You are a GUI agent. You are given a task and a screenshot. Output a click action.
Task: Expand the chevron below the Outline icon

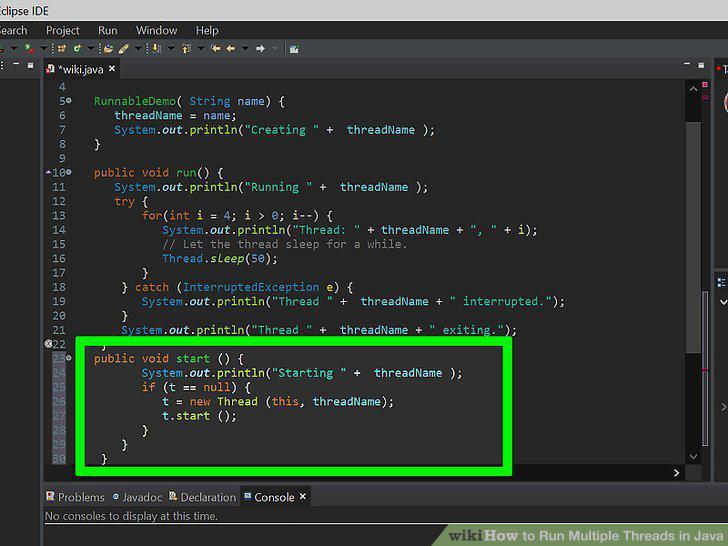click(723, 302)
